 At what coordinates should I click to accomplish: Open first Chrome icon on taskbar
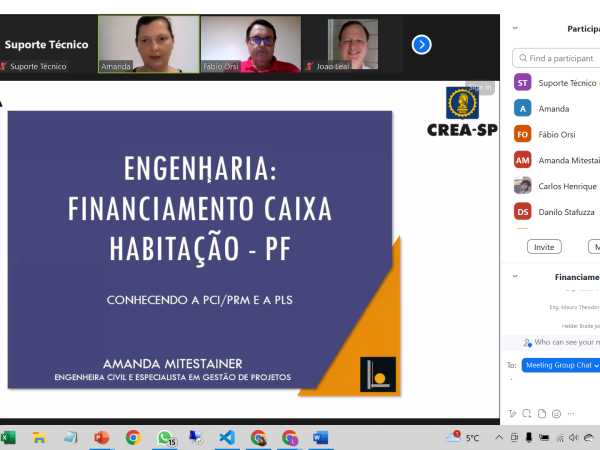pos(133,437)
